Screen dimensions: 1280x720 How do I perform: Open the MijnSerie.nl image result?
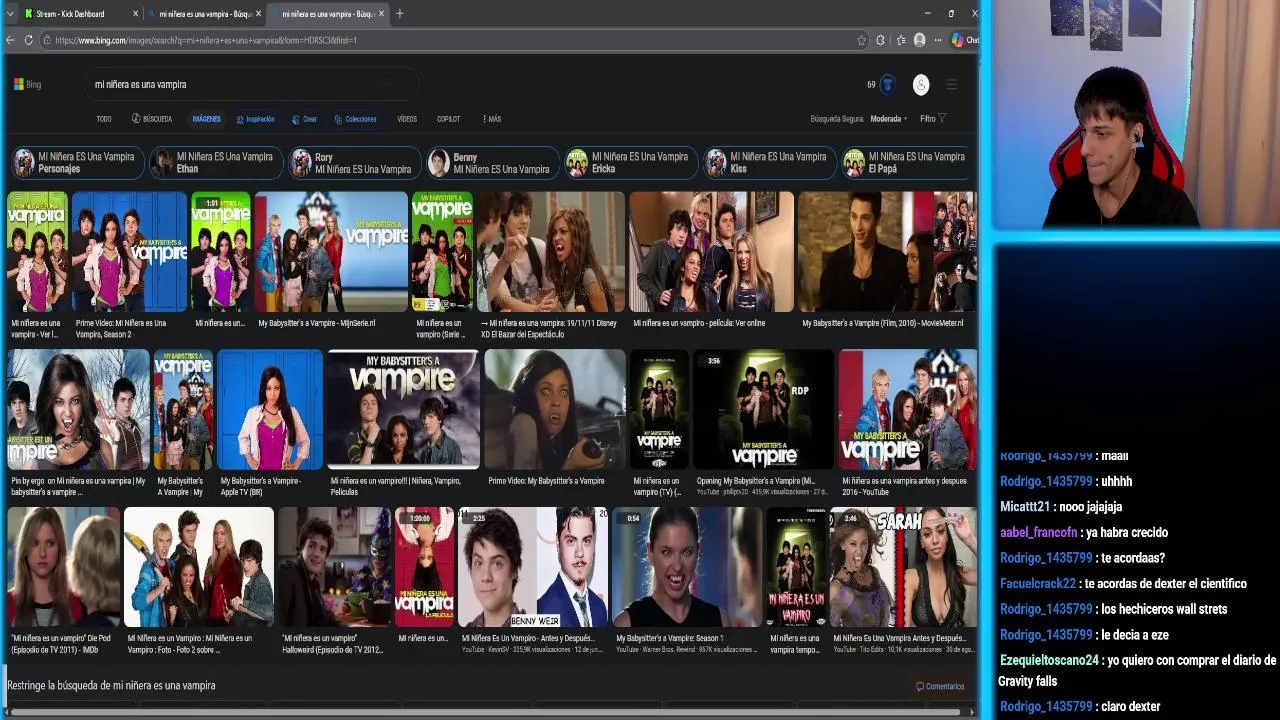pyautogui.click(x=331, y=252)
